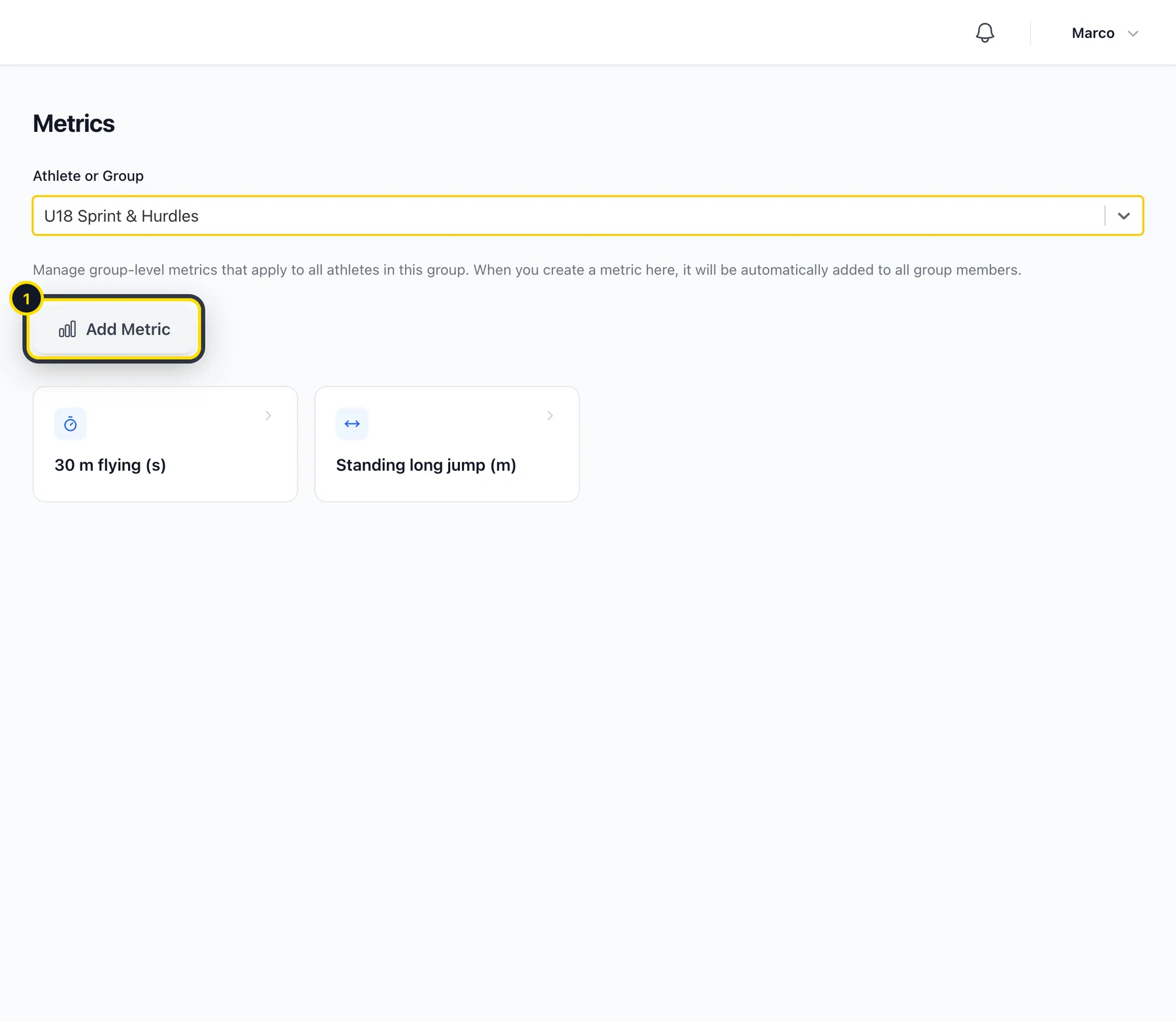Click the chevron beside Marco
This screenshot has width=1176, height=1021.
point(1133,33)
